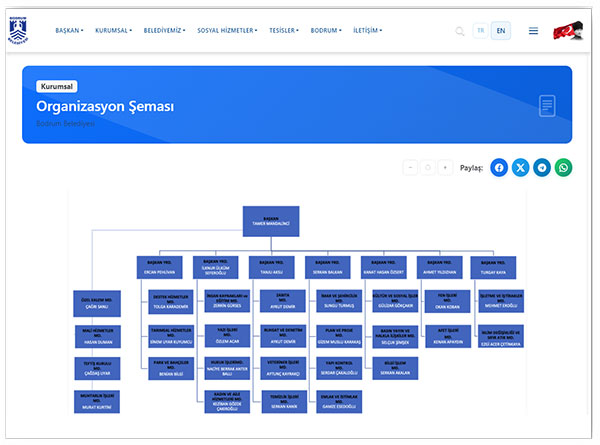Image resolution: width=600 pixels, height=445 pixels.
Task: Expand the Başkan dropdown menu
Action: (69, 31)
